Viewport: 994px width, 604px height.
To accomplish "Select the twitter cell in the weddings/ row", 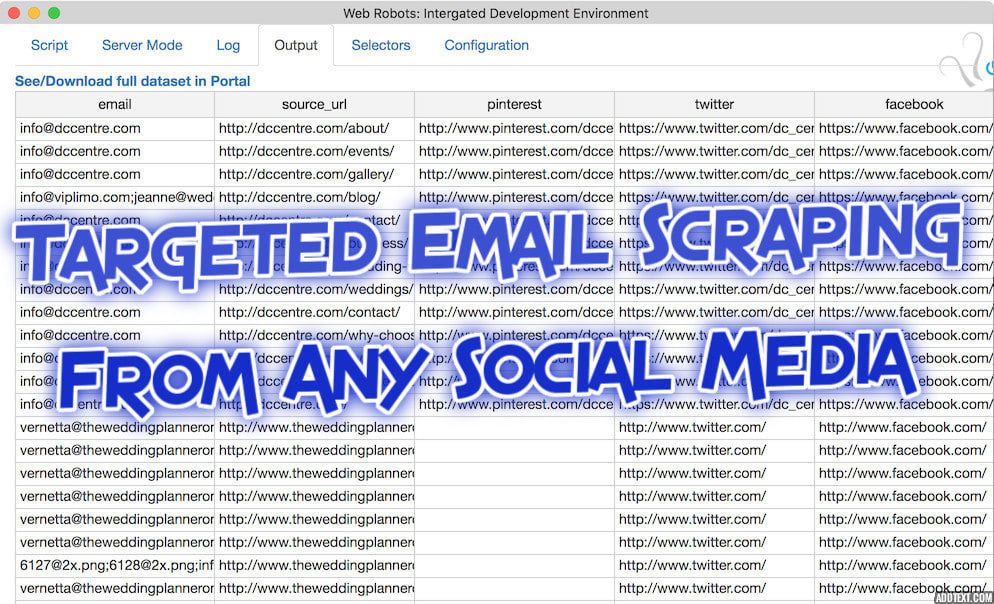I will tap(714, 289).
